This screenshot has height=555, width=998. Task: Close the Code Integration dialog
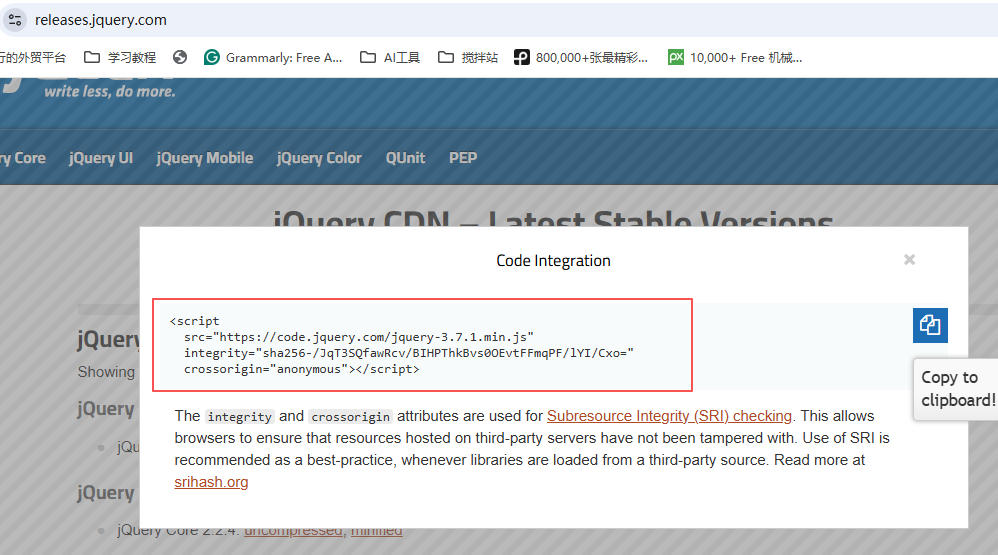pos(910,260)
